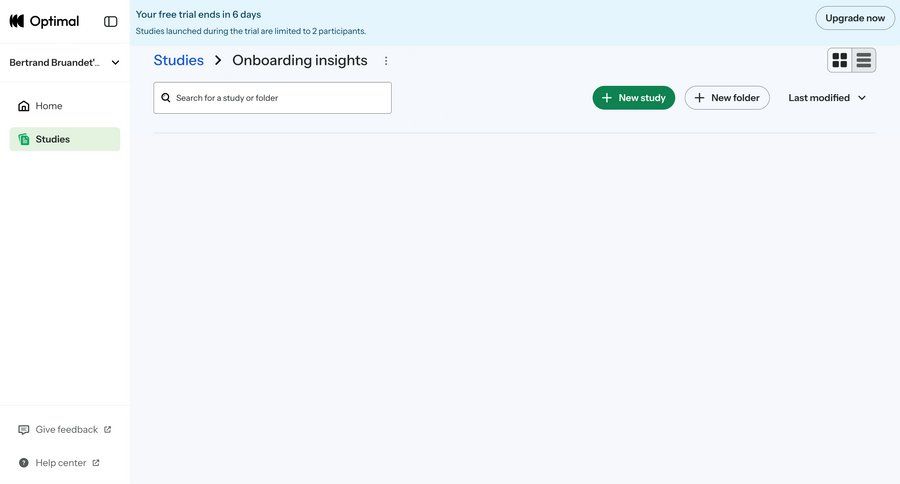Create a folder with New folder button
Image resolution: width=900 pixels, height=484 pixels.
click(x=727, y=98)
